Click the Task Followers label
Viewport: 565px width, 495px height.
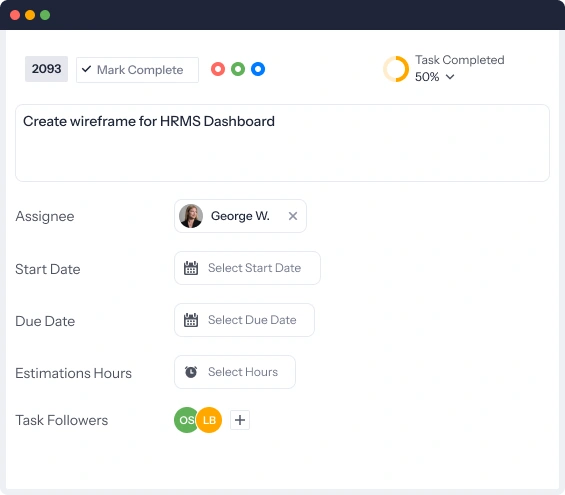click(x=62, y=420)
